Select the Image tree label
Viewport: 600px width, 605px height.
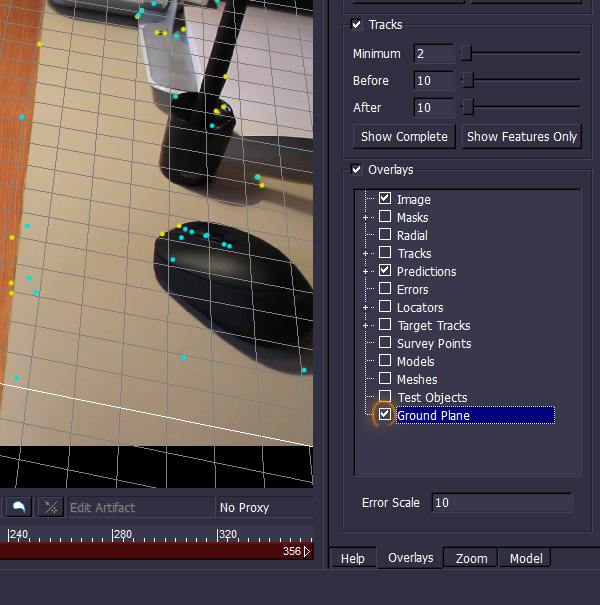pos(414,199)
